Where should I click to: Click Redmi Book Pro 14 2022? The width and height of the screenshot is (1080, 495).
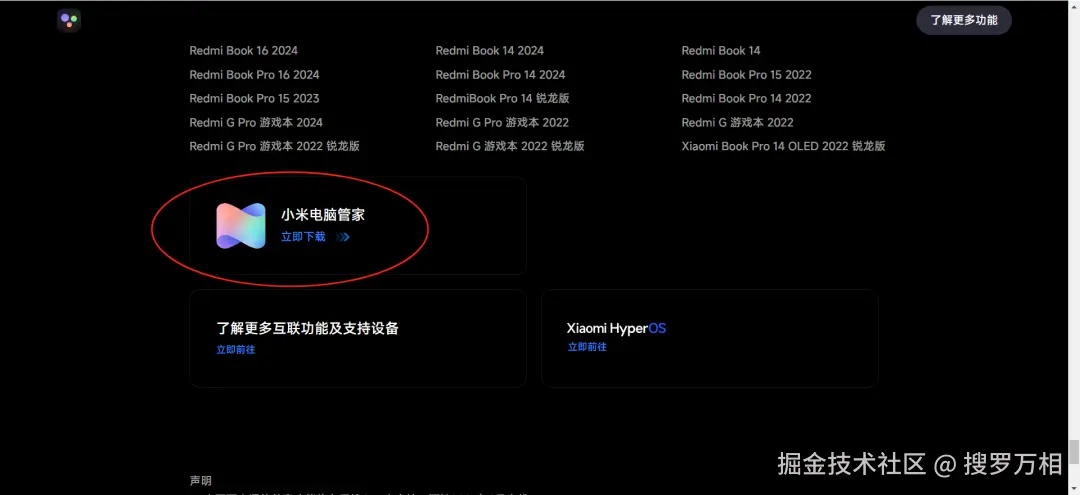pyautogui.click(x=747, y=98)
